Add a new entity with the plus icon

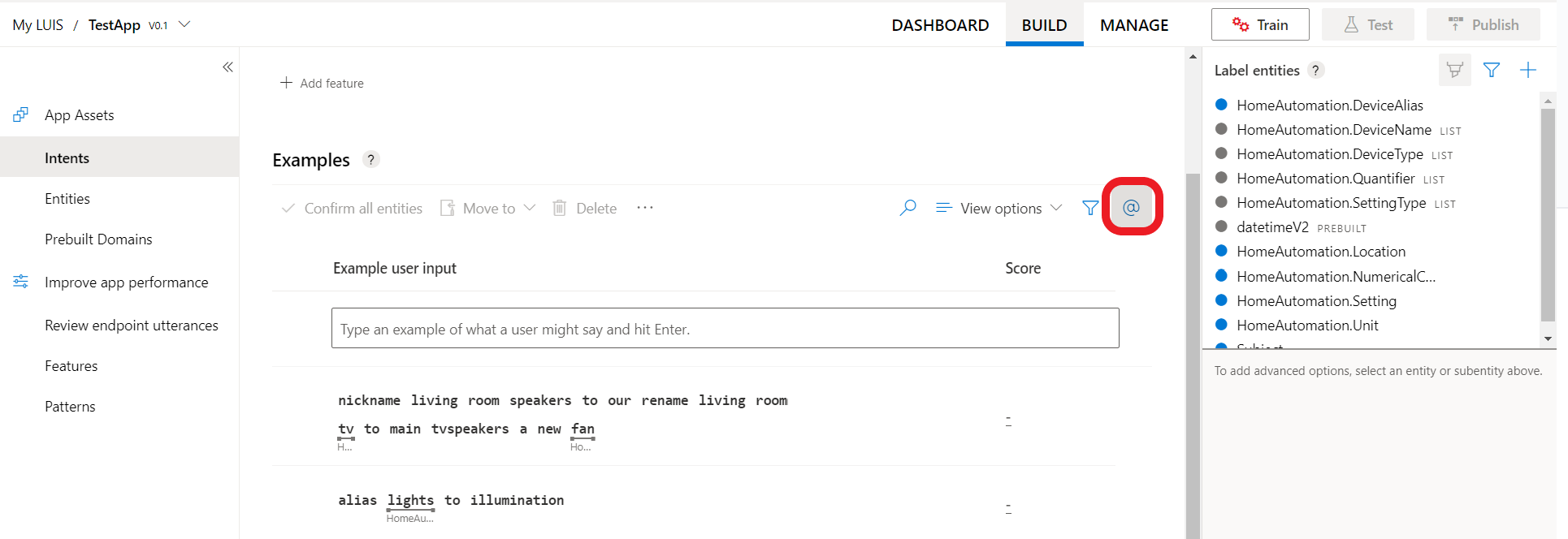[1528, 70]
